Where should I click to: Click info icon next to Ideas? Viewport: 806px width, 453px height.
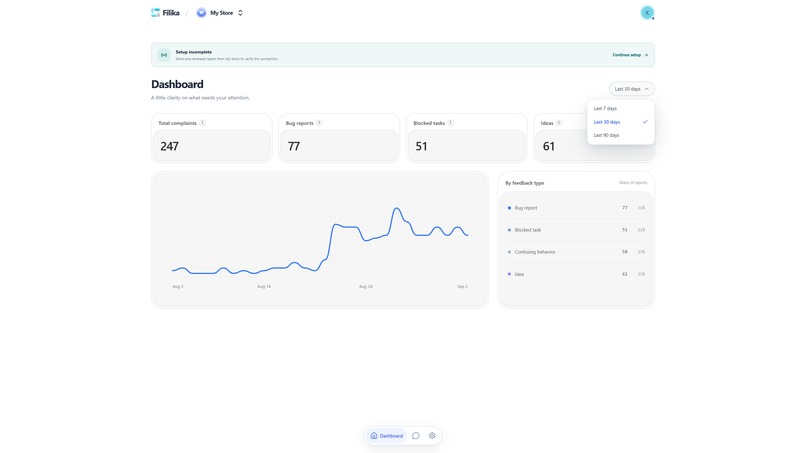(x=559, y=123)
